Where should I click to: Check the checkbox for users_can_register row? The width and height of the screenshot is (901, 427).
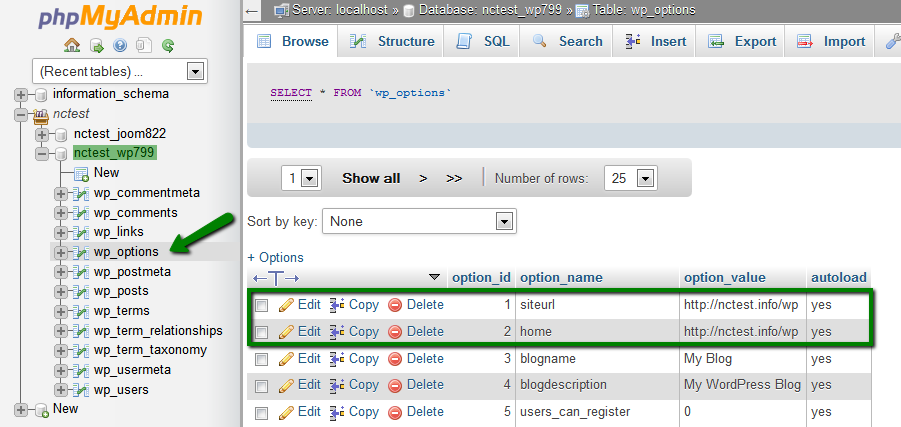(x=262, y=413)
